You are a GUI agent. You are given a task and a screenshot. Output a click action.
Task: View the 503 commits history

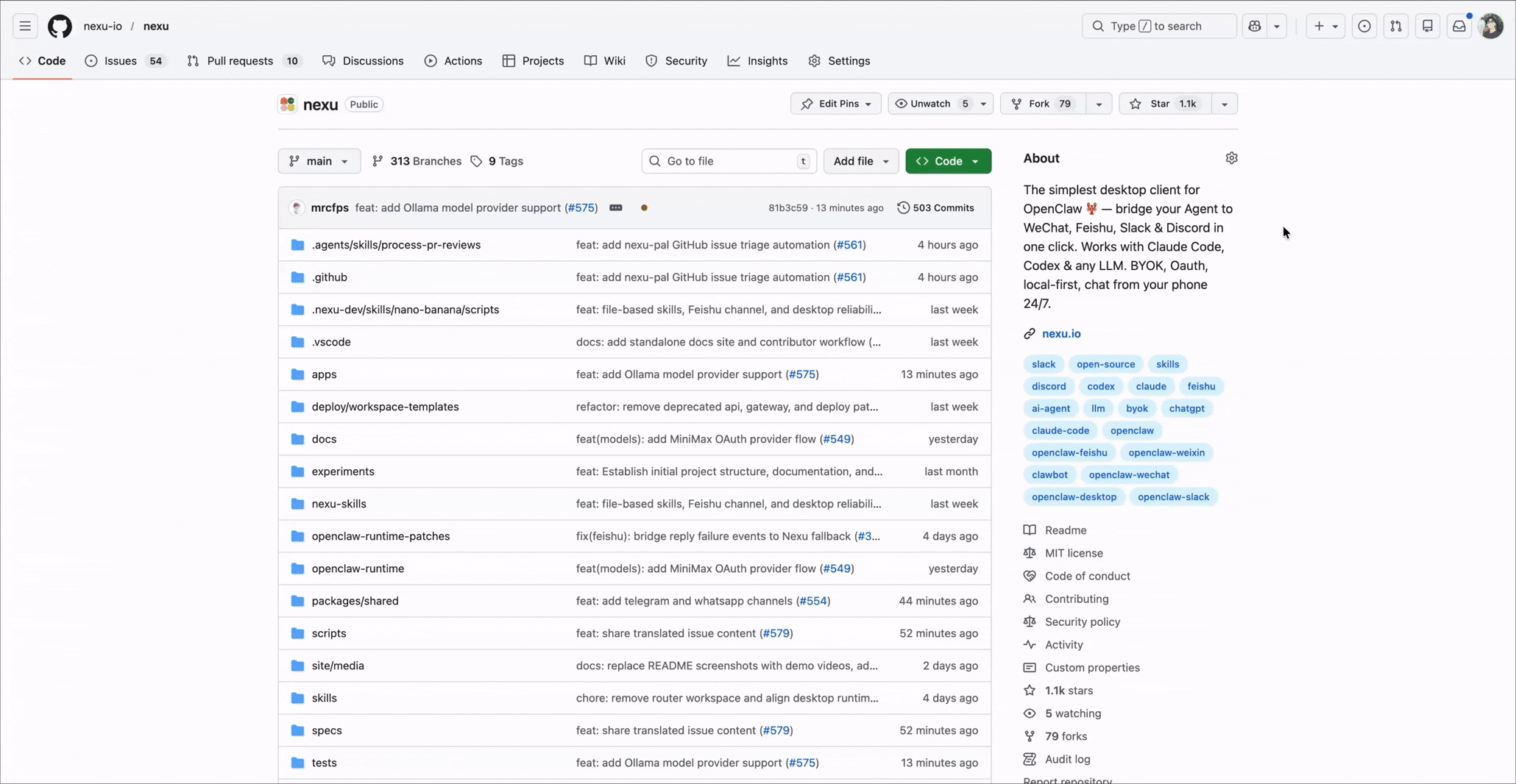[935, 208]
